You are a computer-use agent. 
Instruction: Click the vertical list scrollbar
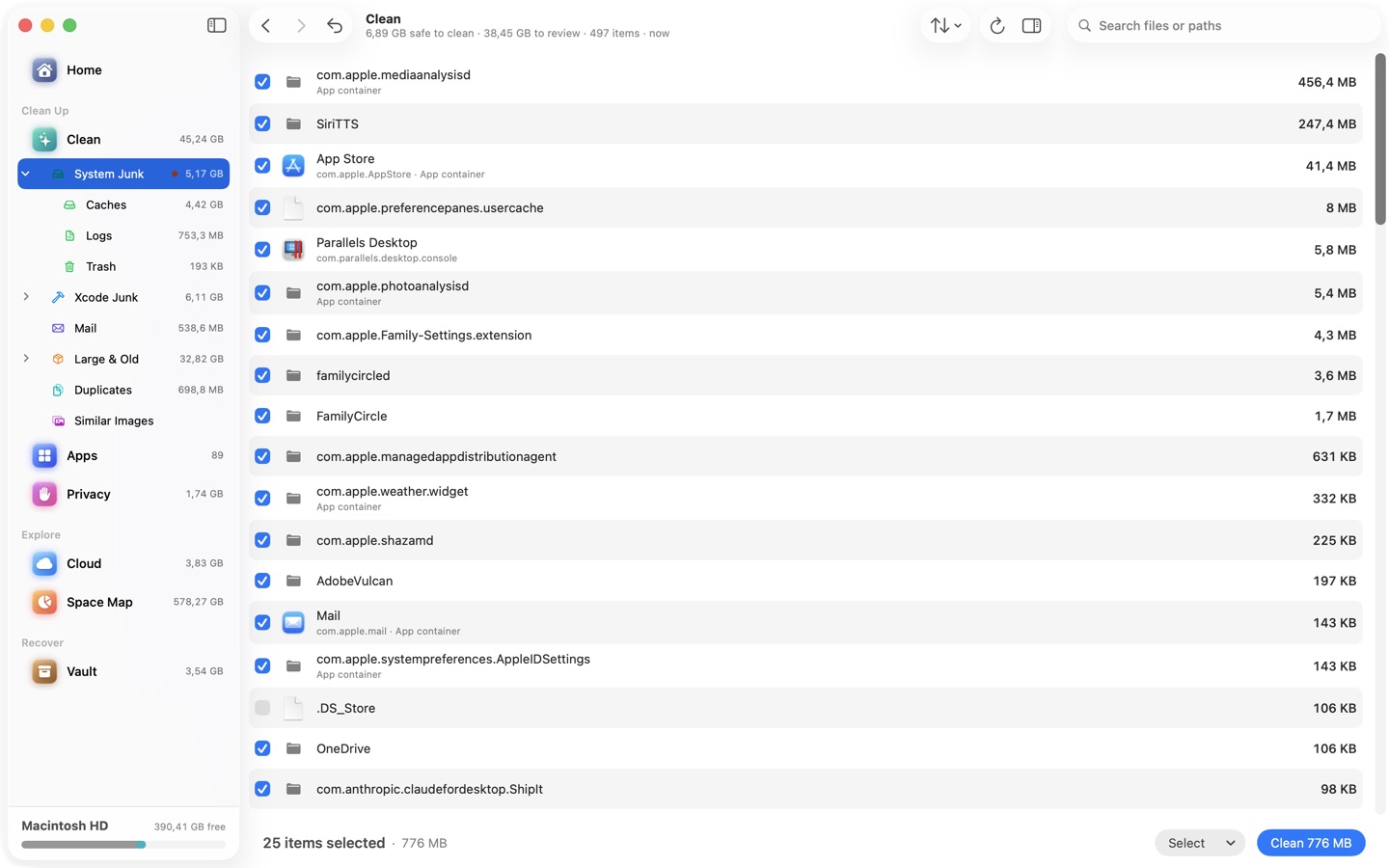point(1380,140)
